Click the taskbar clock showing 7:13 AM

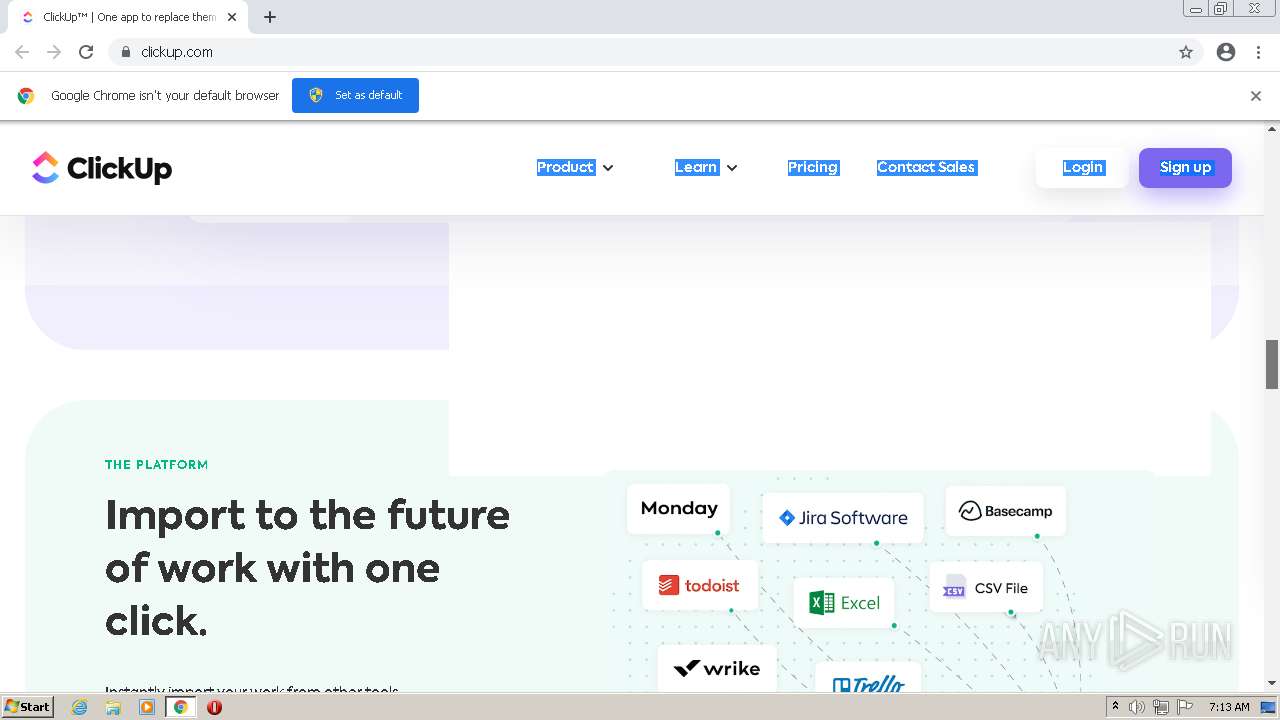(1229, 707)
